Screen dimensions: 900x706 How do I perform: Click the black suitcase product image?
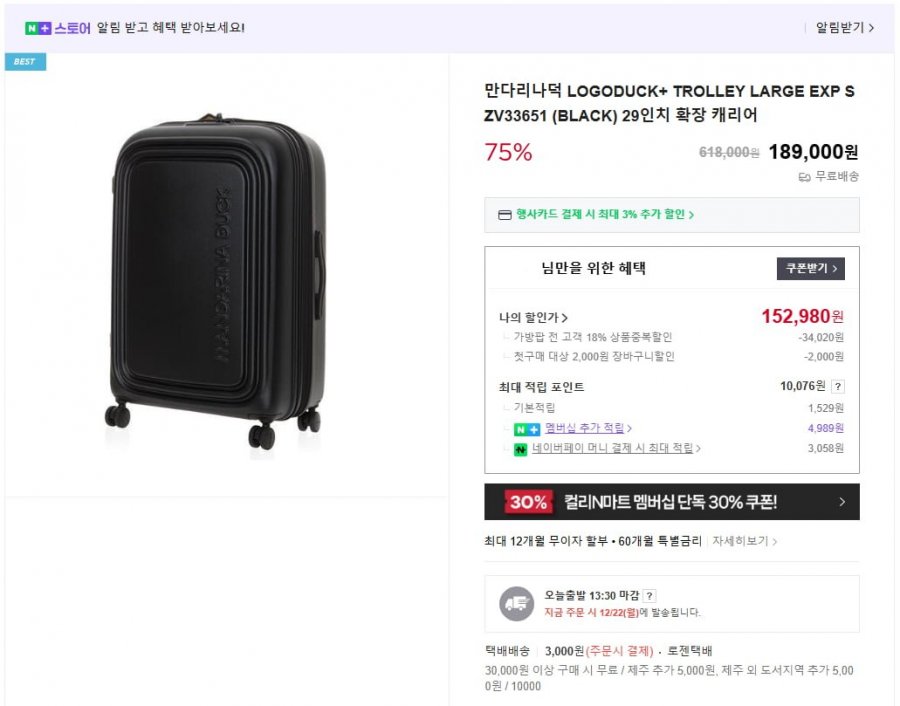(217, 285)
